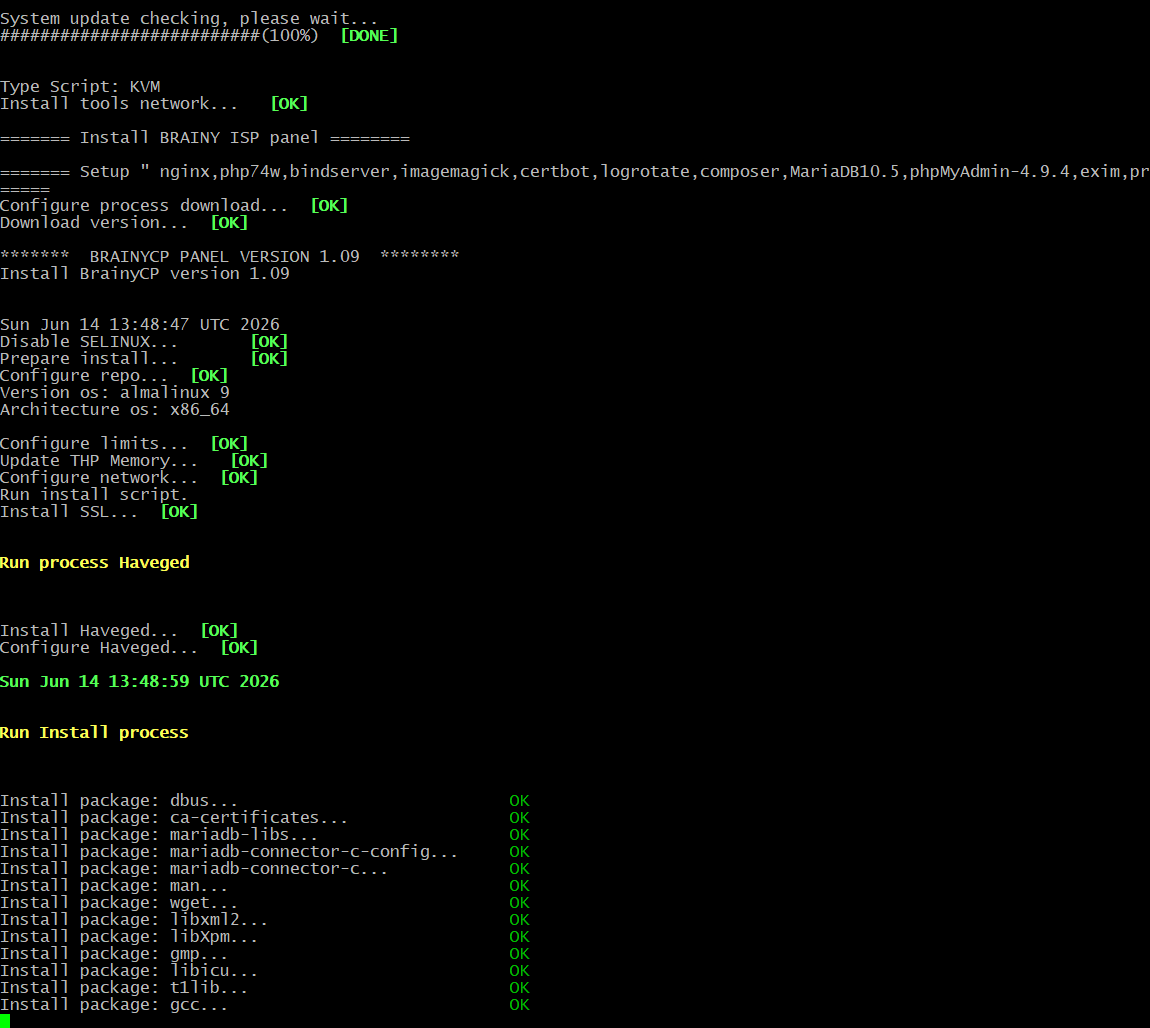Click 'Install package: wget...' line
This screenshot has height=1028, width=1150.
coord(265,903)
